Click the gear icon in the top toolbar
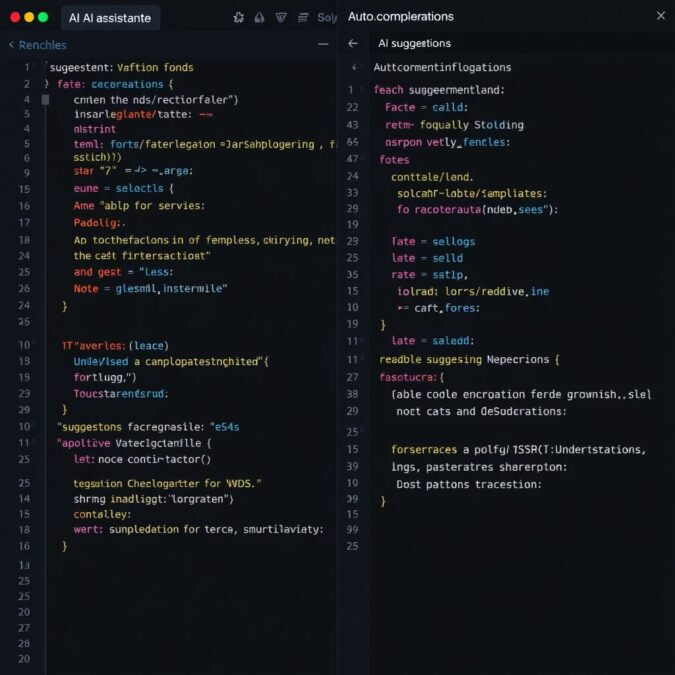This screenshot has height=675, width=675. coord(238,17)
